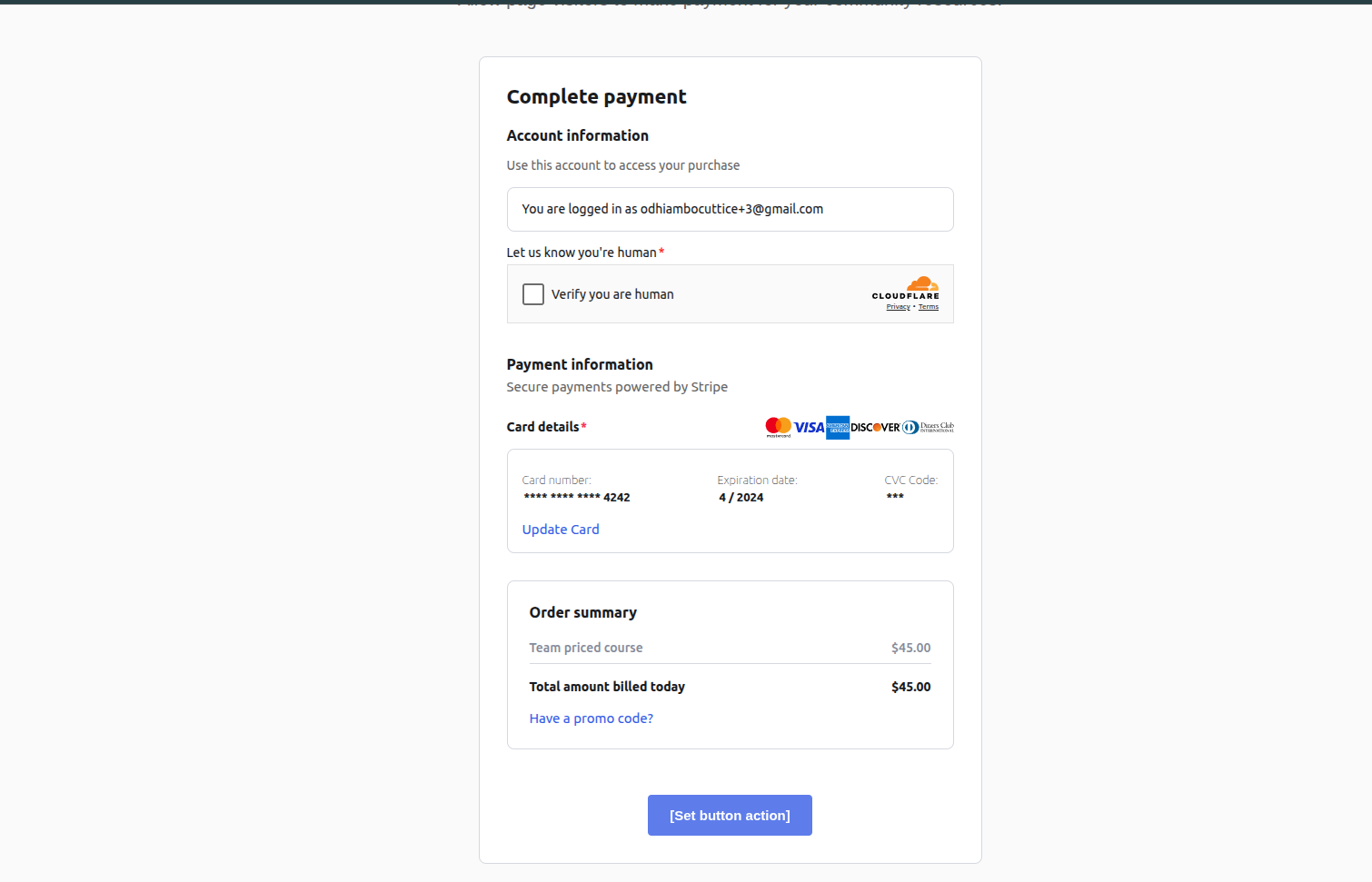Viewport: 1372px width, 882px height.
Task: Expand the Have a promo code link
Action: (x=592, y=718)
